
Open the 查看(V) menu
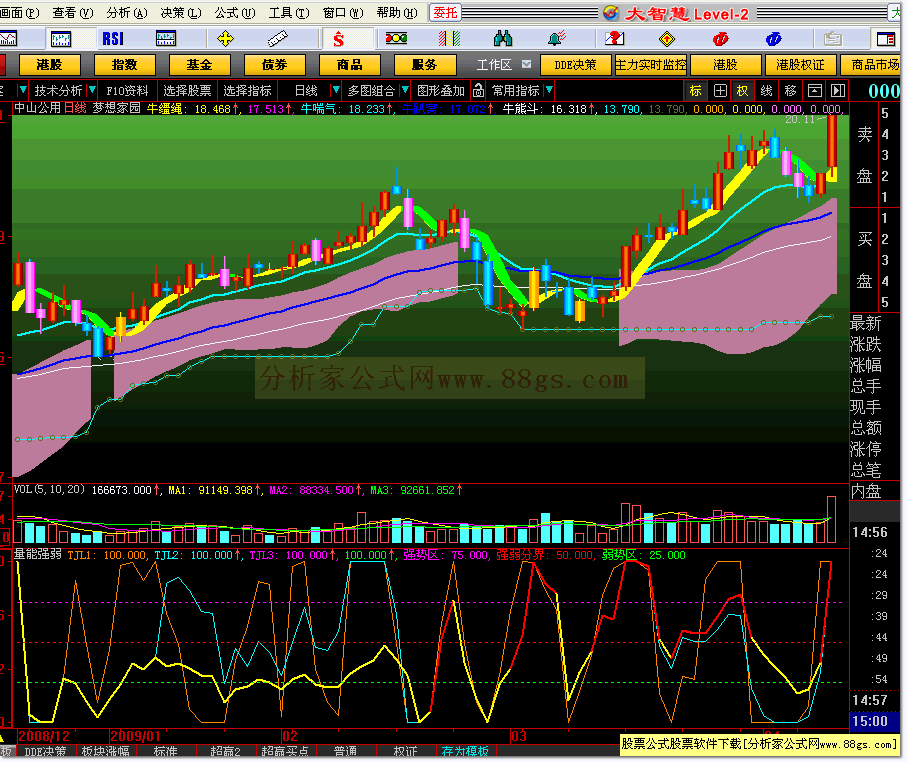point(73,13)
